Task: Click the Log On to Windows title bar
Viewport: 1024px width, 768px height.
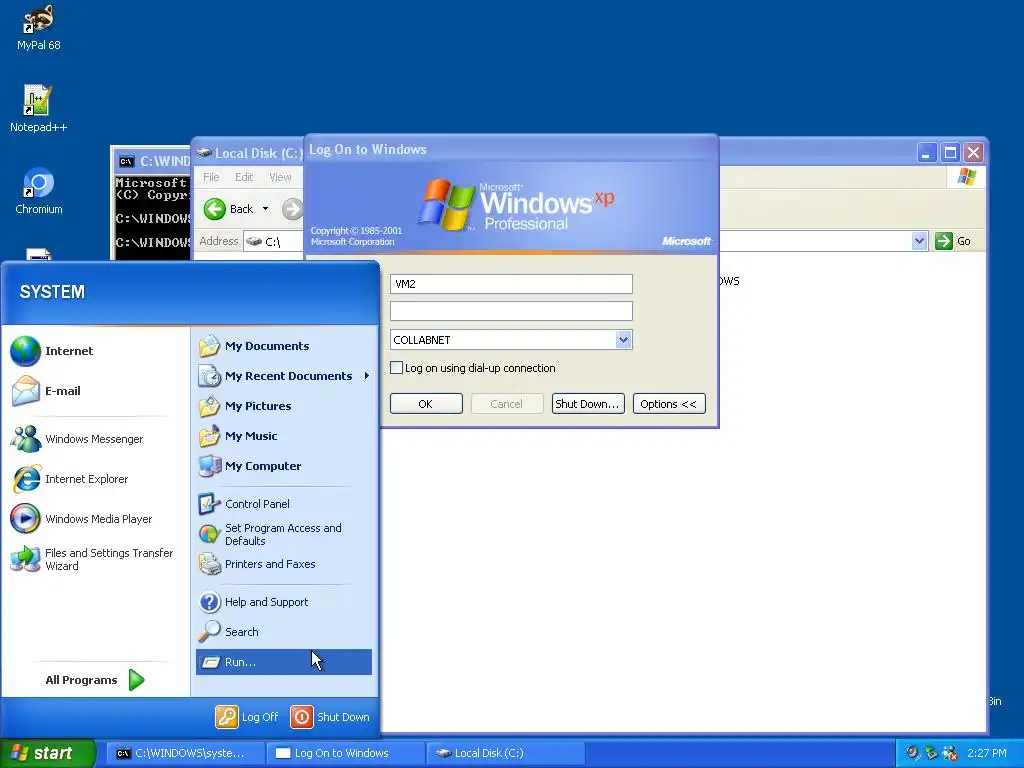Action: [511, 150]
